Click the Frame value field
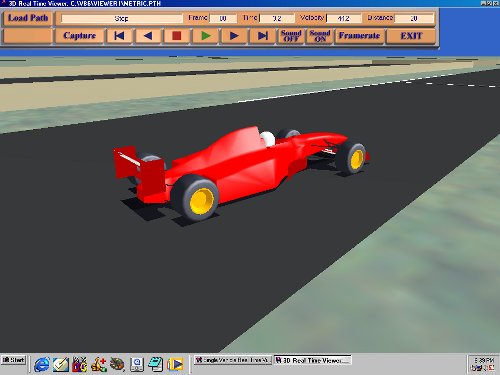 223,18
